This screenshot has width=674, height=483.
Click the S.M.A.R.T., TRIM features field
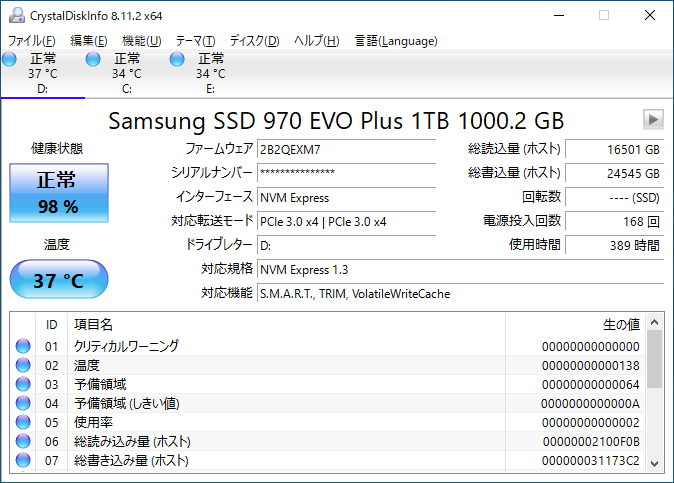coord(461,294)
